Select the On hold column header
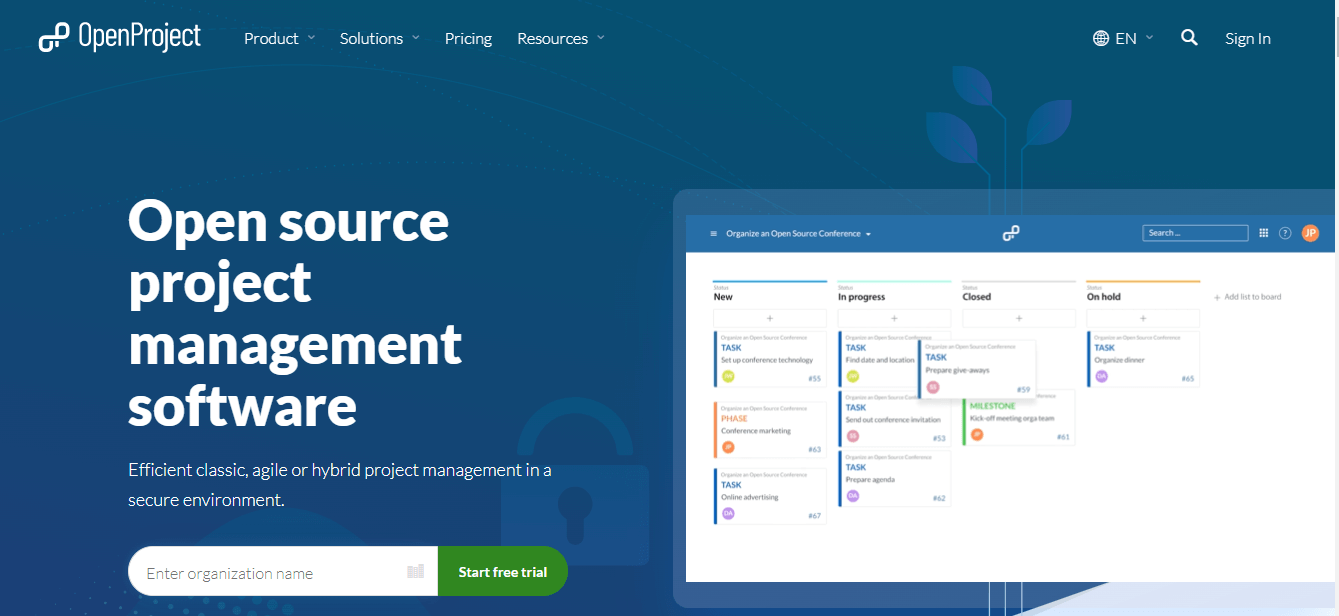The width and height of the screenshot is (1339, 616). point(1104,297)
